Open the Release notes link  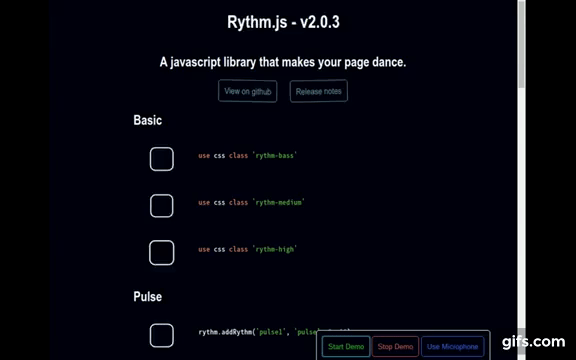[x=318, y=91]
